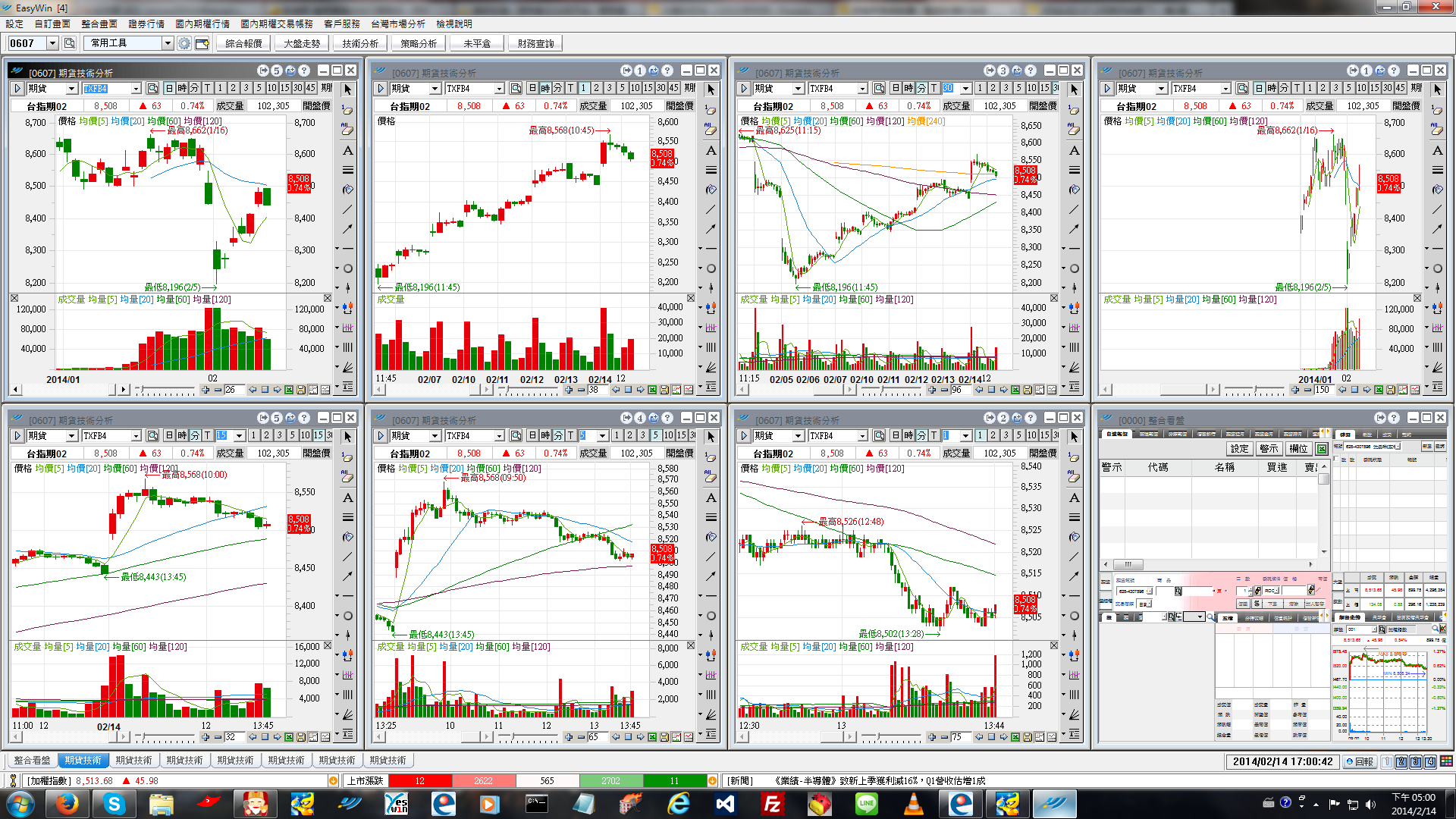Open interval dropdown showing 15 in fifth chart

[x=239, y=436]
